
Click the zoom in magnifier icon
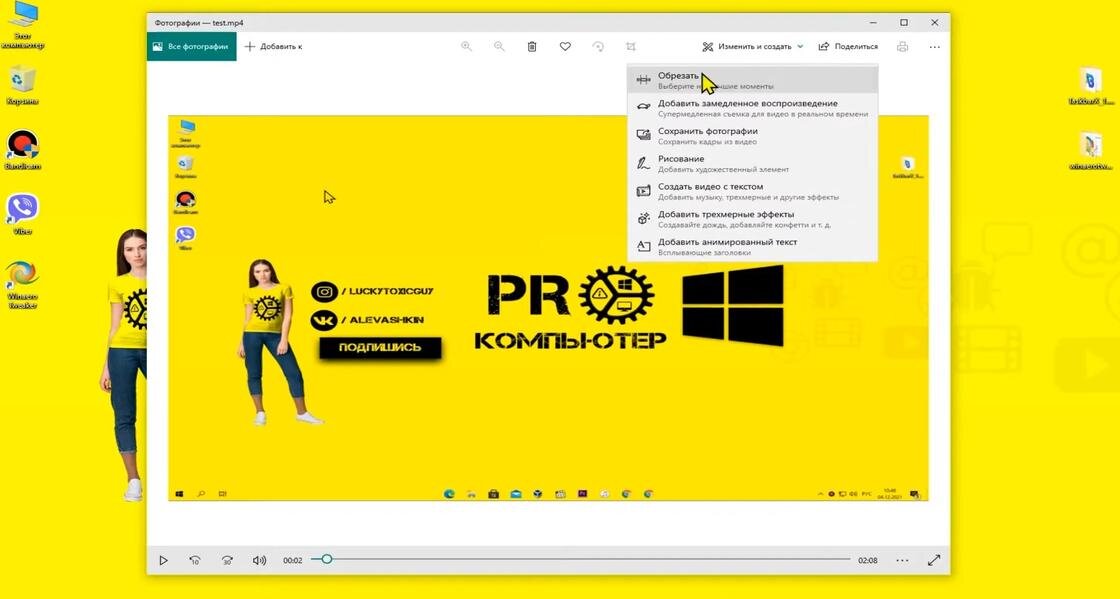(x=466, y=46)
